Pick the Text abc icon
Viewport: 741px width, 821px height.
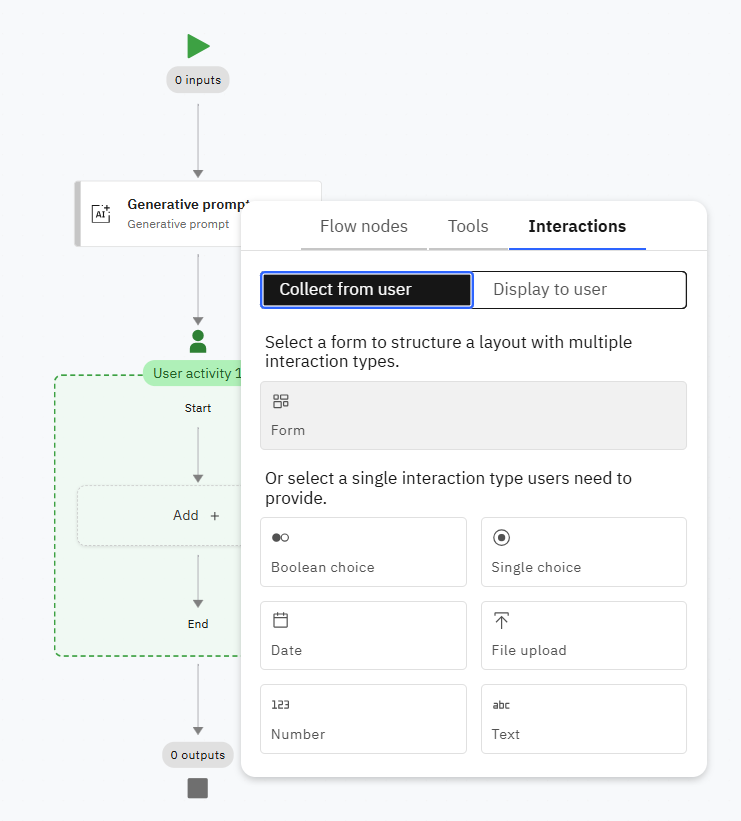pyautogui.click(x=501, y=705)
